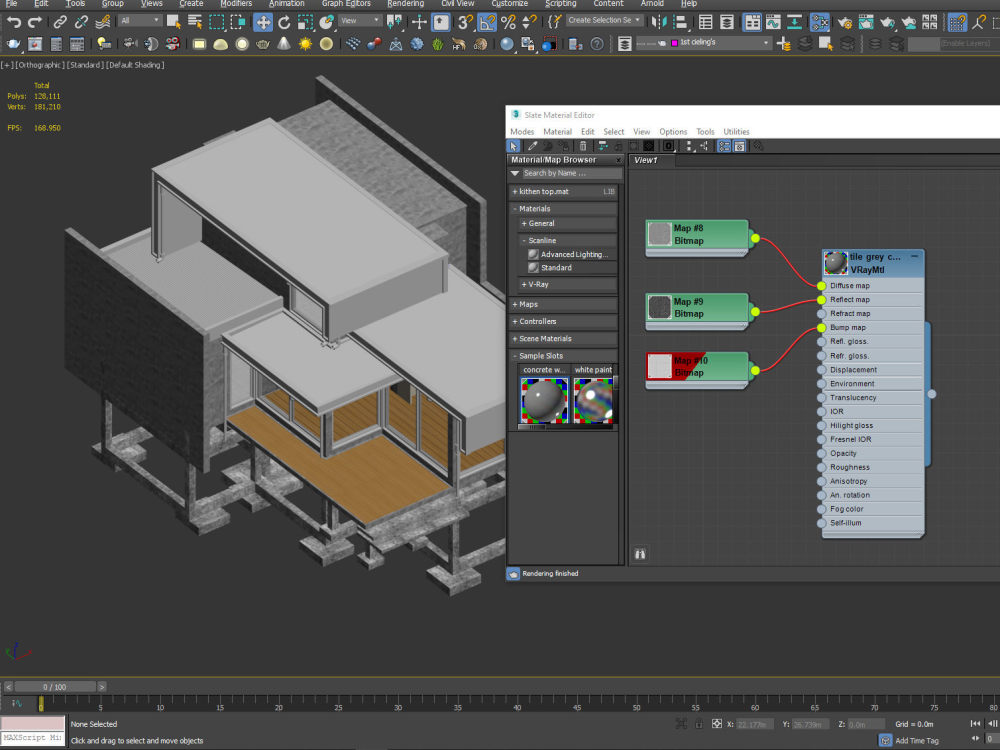Click the Bump map input socket
1000x750 pixels.
pyautogui.click(x=821, y=328)
